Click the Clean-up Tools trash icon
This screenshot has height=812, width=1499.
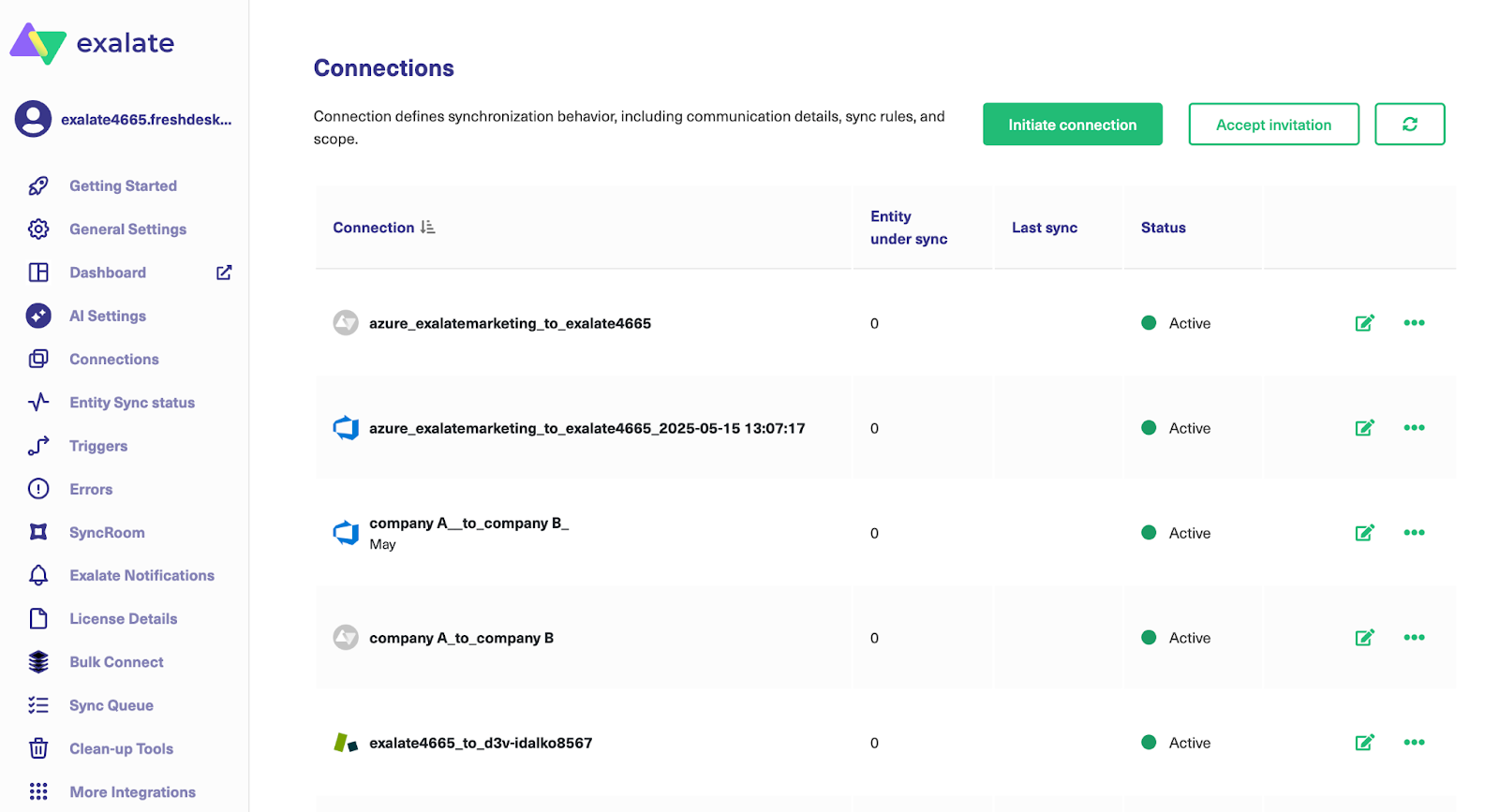coord(38,748)
